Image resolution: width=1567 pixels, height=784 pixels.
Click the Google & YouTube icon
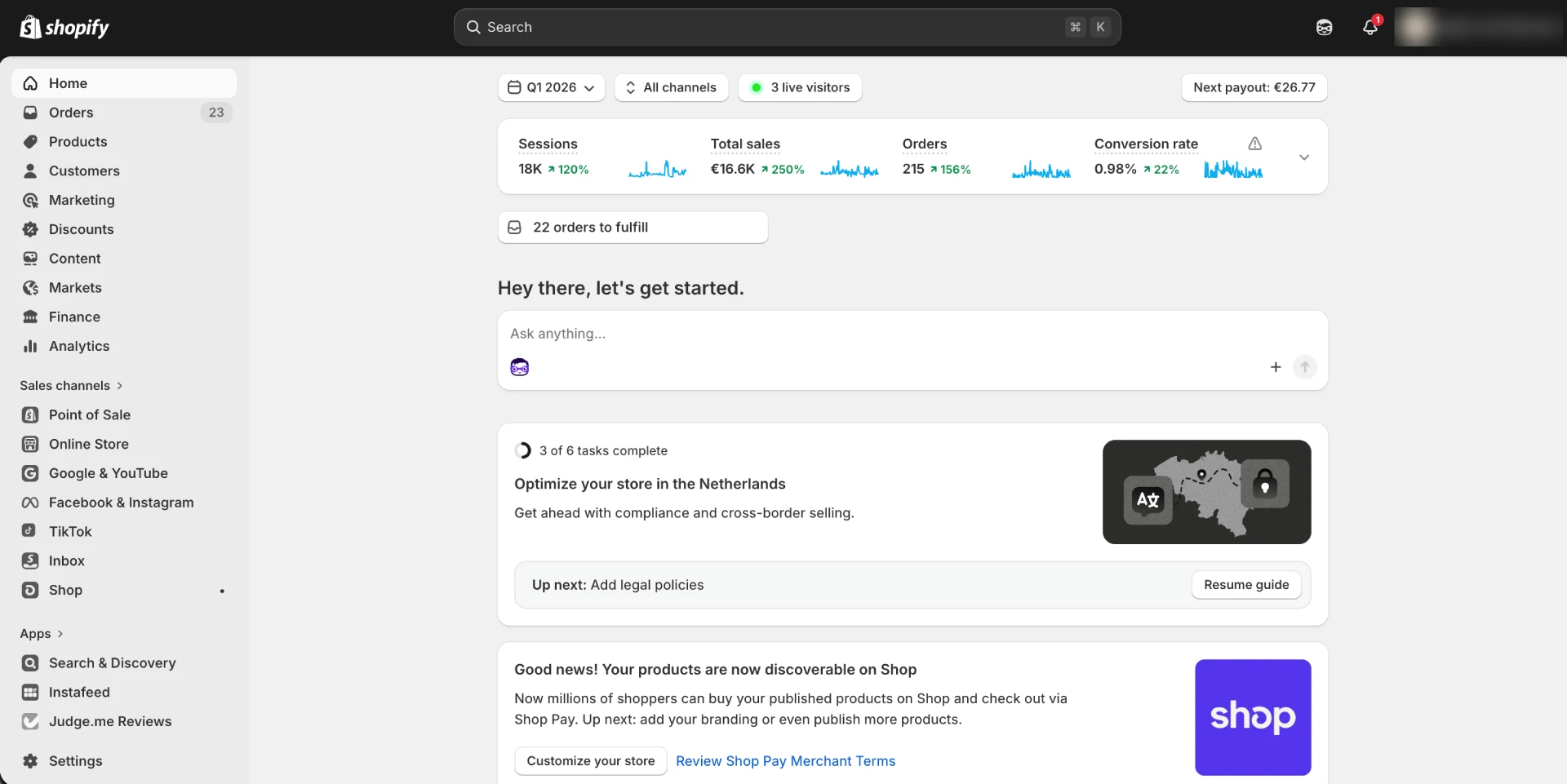[30, 474]
